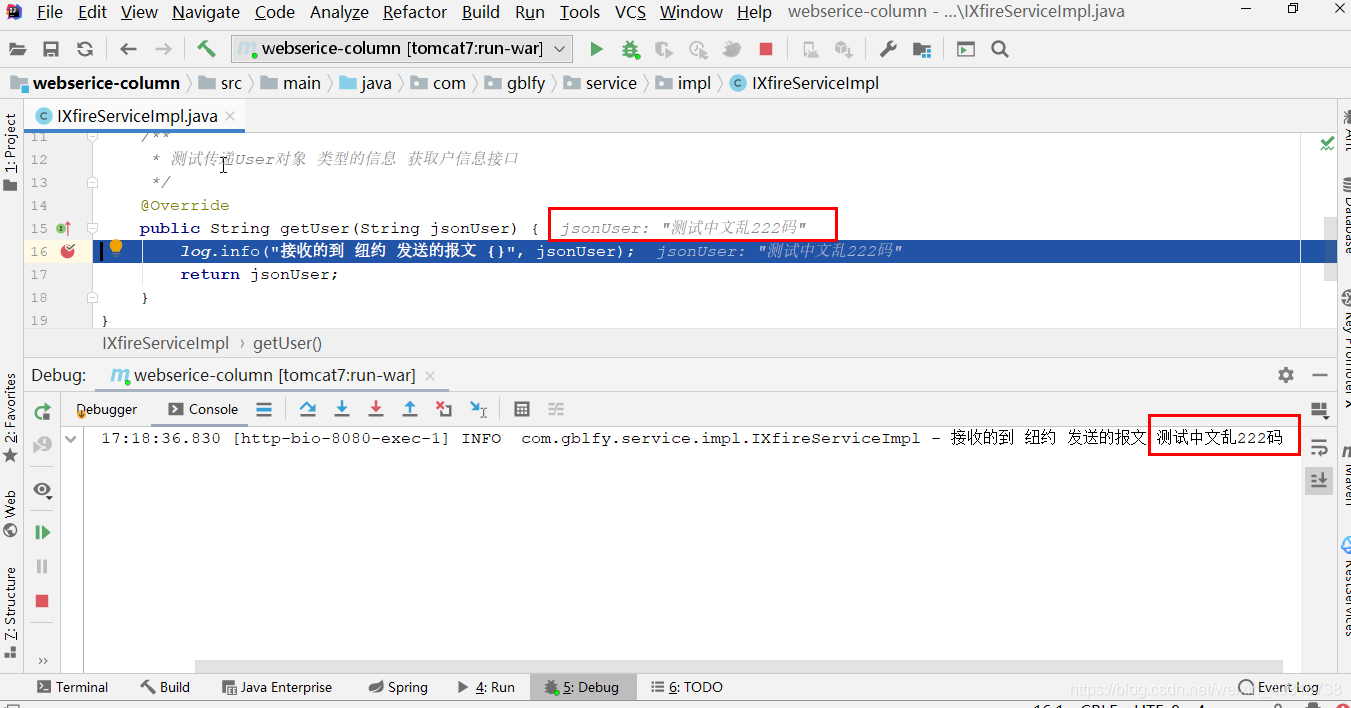Image resolution: width=1351 pixels, height=708 pixels.
Task: Click the override gutter icon on line 15
Action: coord(65,228)
